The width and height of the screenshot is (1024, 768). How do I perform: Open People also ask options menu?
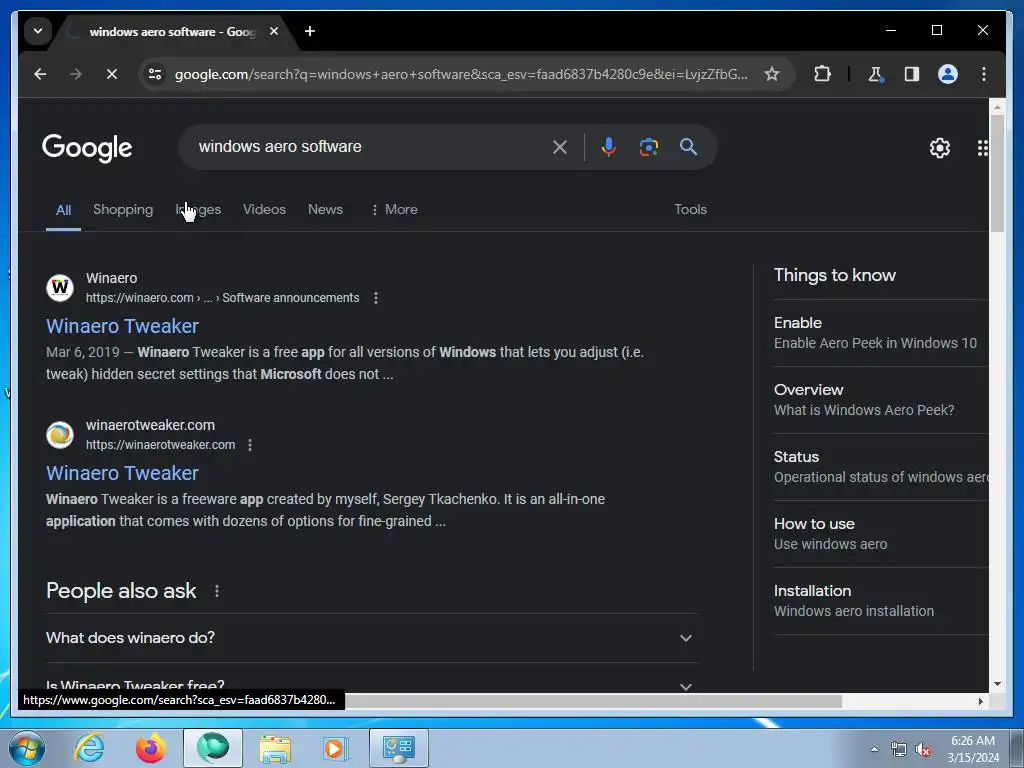[217, 591]
